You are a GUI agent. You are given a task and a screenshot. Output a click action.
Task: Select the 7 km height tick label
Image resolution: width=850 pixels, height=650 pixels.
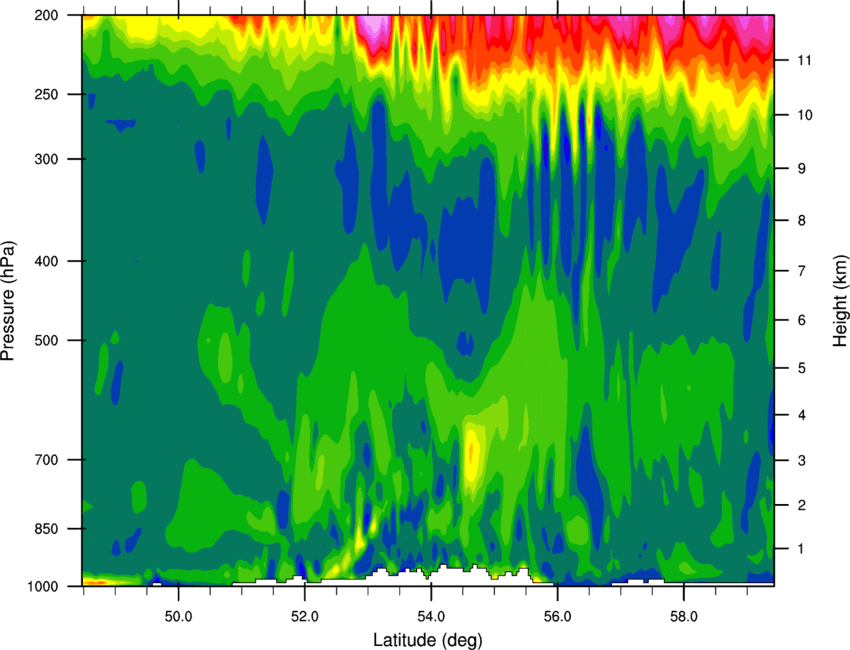801,271
